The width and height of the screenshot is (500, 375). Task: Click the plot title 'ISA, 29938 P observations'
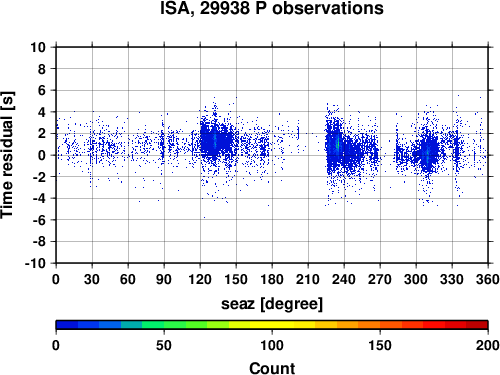pos(272,8)
